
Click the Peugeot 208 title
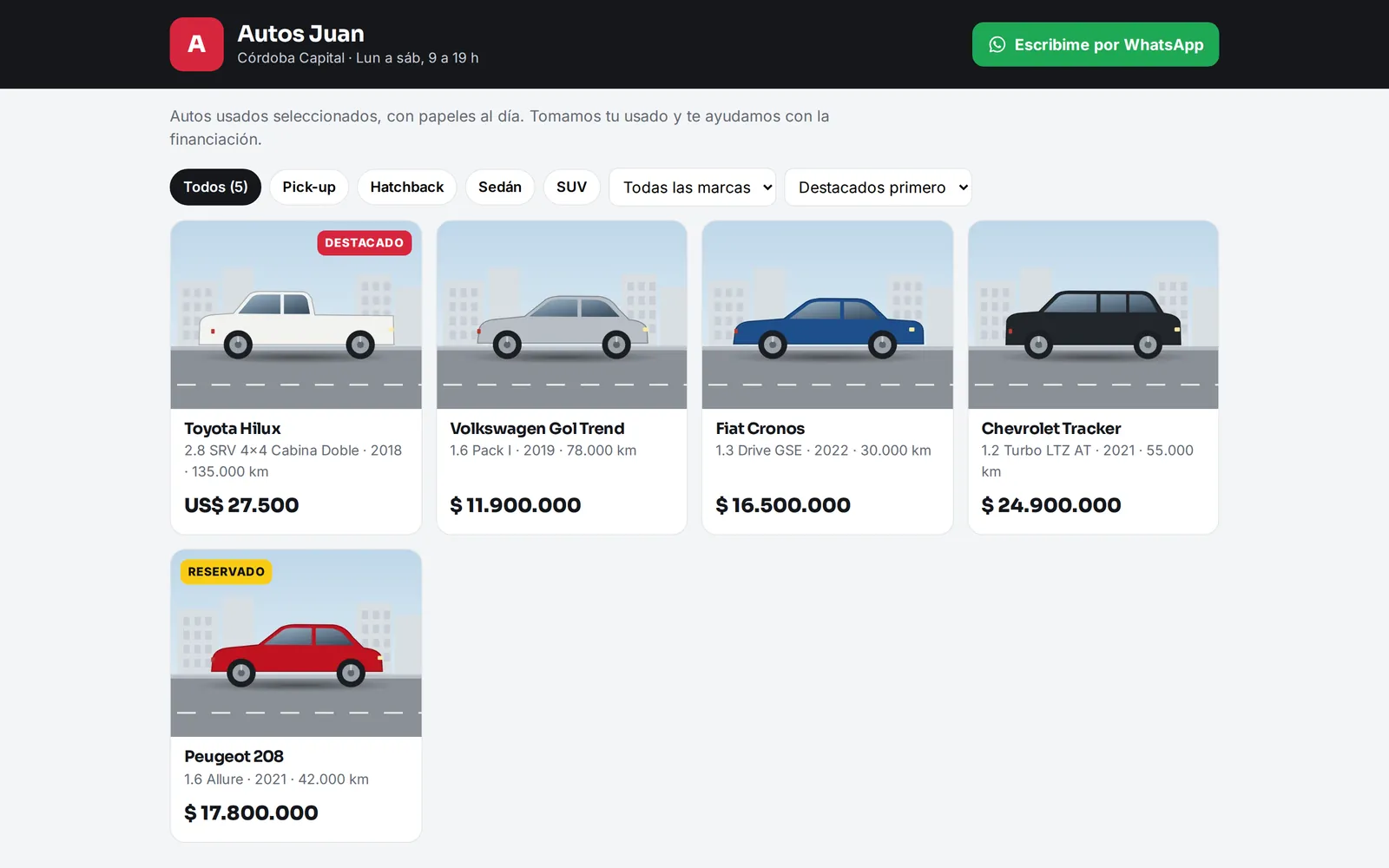(x=234, y=756)
